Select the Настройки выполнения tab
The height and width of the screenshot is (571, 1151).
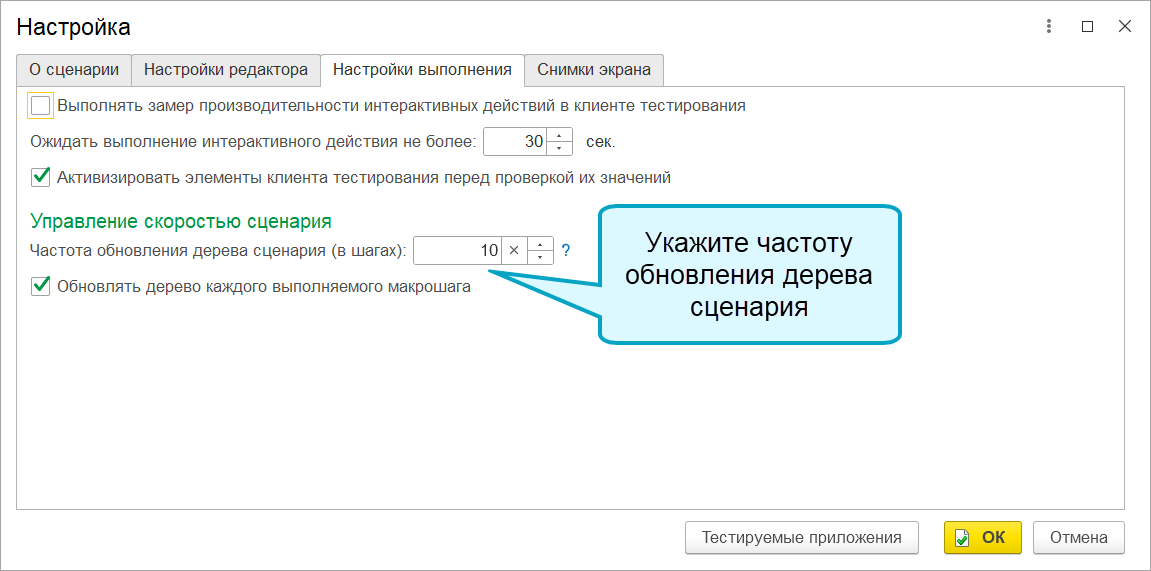click(422, 70)
